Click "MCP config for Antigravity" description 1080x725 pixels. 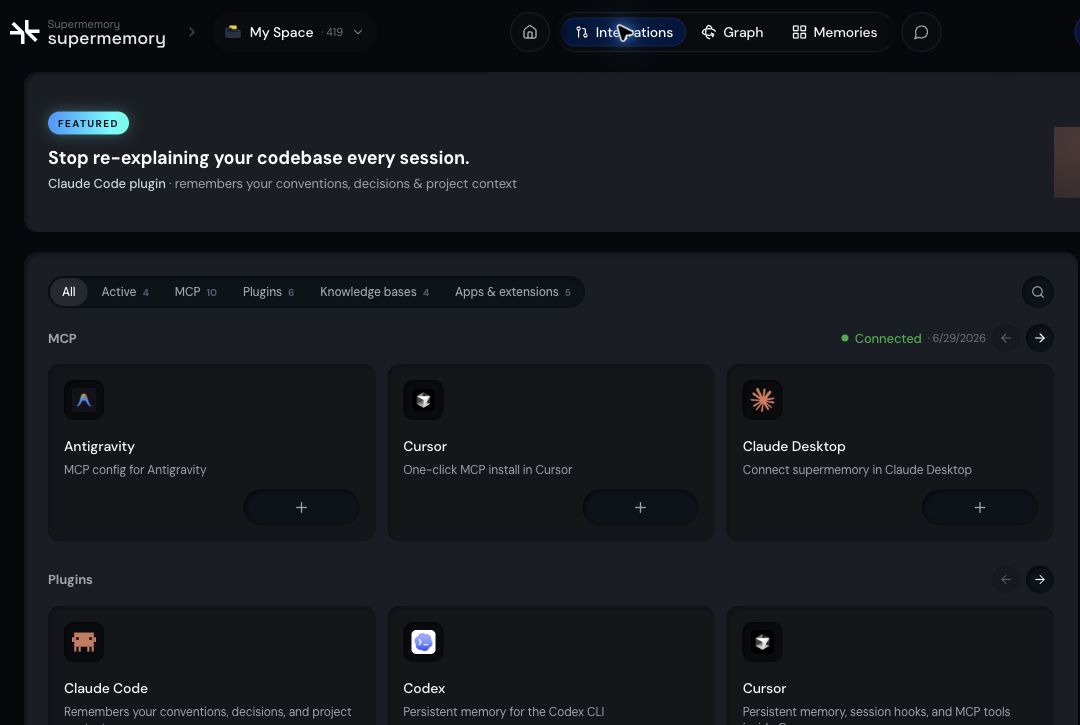click(x=135, y=470)
